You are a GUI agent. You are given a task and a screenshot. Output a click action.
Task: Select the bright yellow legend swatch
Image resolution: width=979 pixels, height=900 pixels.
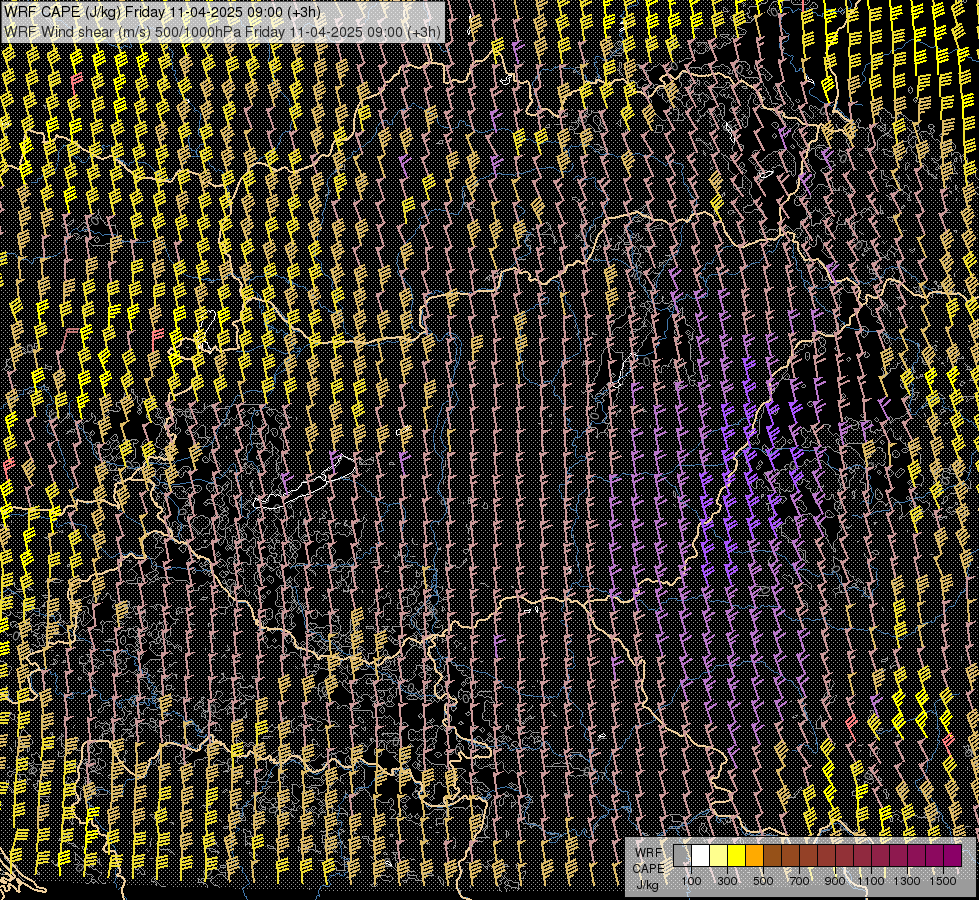pos(737,855)
